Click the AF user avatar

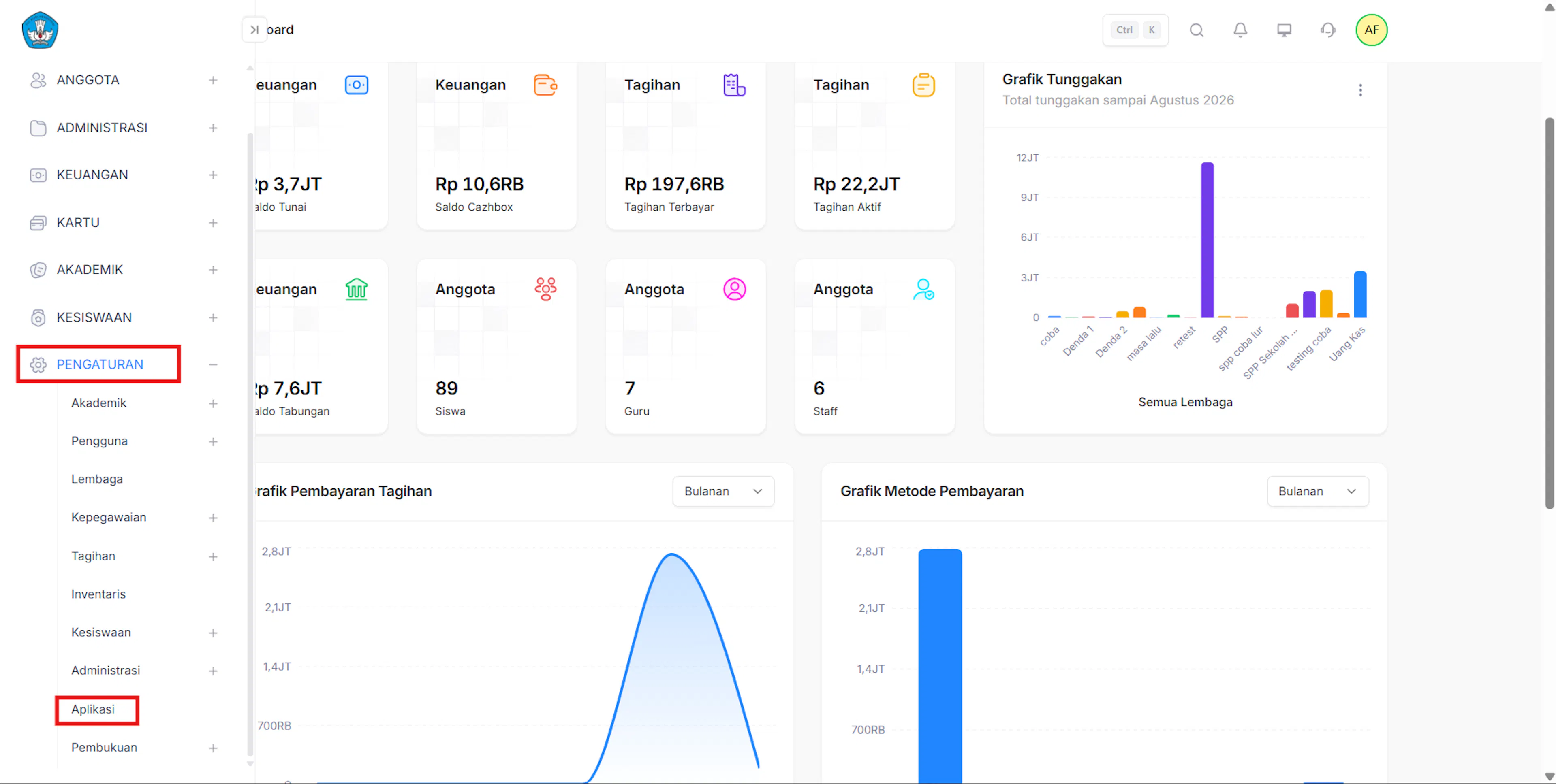pyautogui.click(x=1371, y=30)
